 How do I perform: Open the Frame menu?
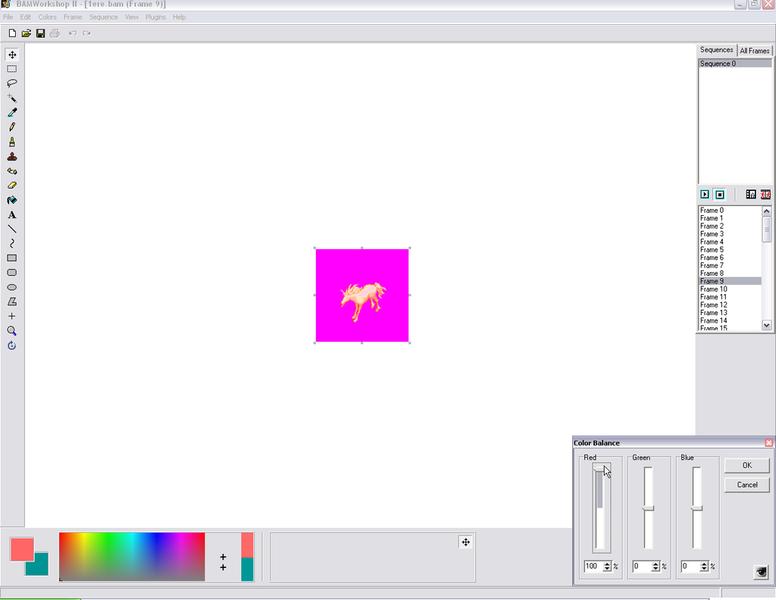pyautogui.click(x=73, y=17)
